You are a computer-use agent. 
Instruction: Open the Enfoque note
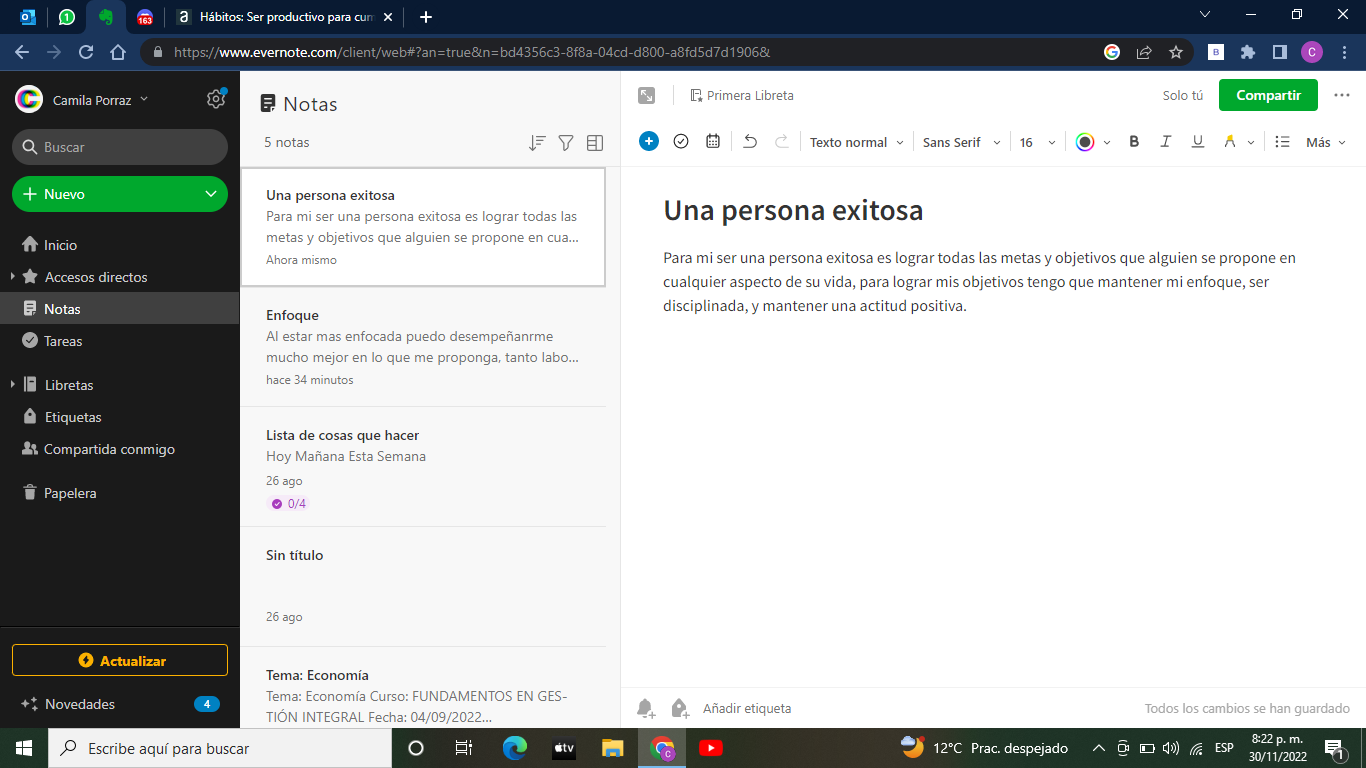tap(423, 347)
